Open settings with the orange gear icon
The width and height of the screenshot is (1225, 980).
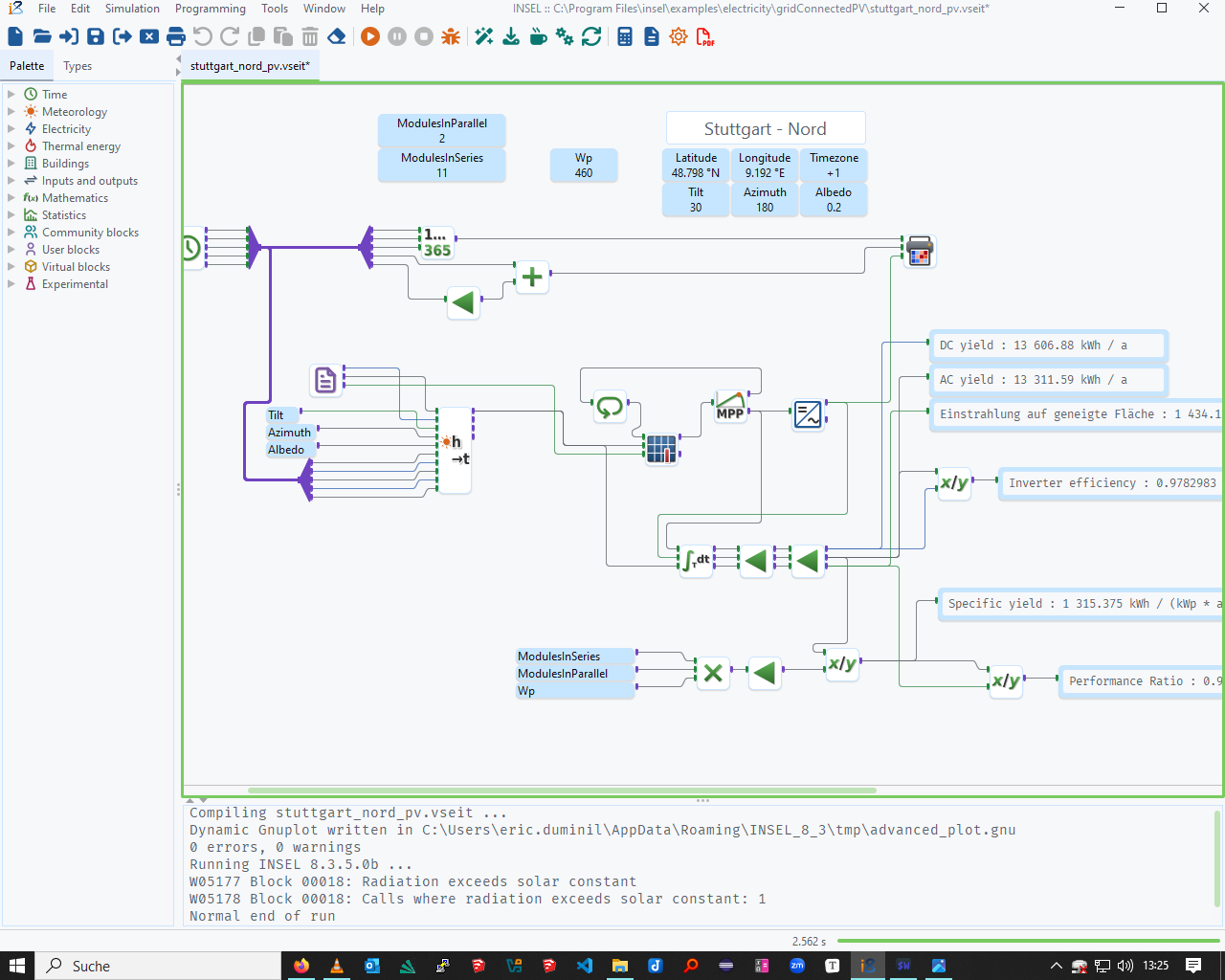pos(679,37)
